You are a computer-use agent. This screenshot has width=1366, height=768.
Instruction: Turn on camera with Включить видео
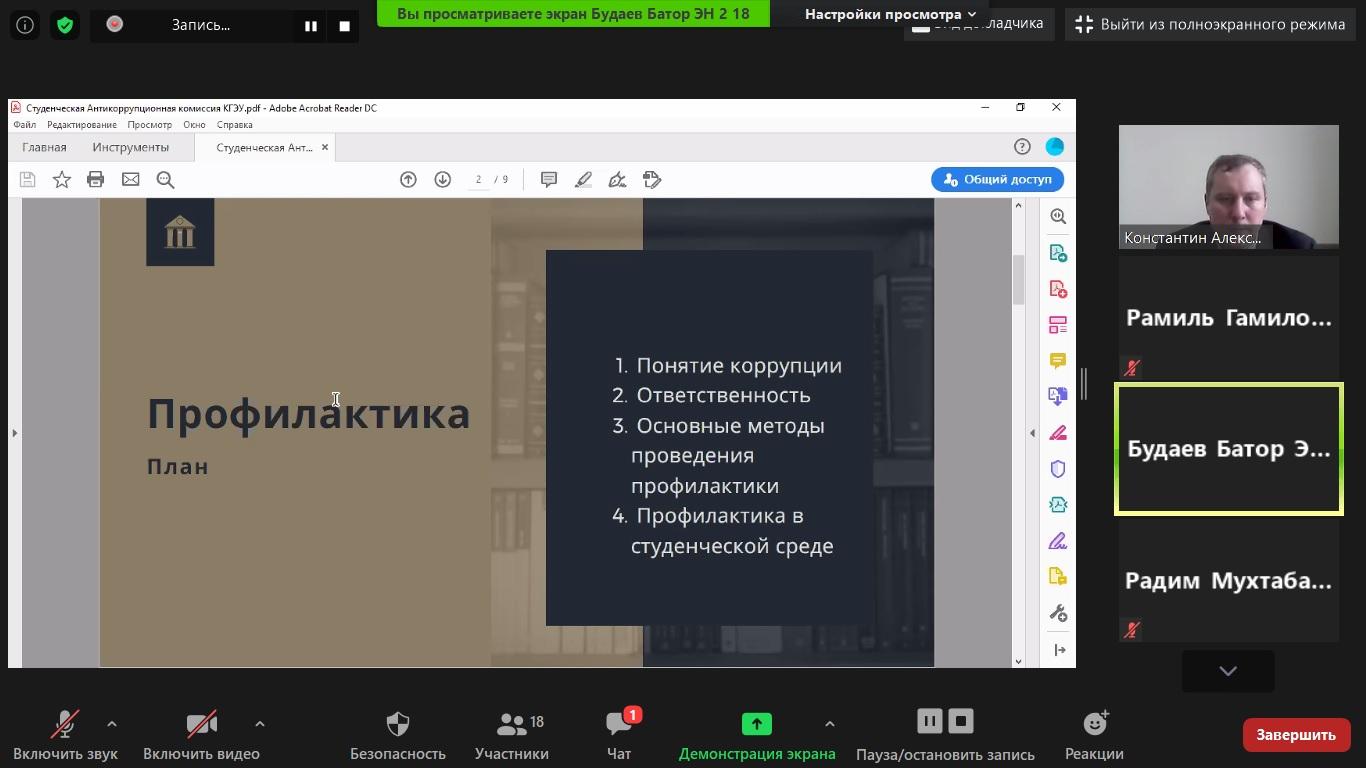[201, 735]
